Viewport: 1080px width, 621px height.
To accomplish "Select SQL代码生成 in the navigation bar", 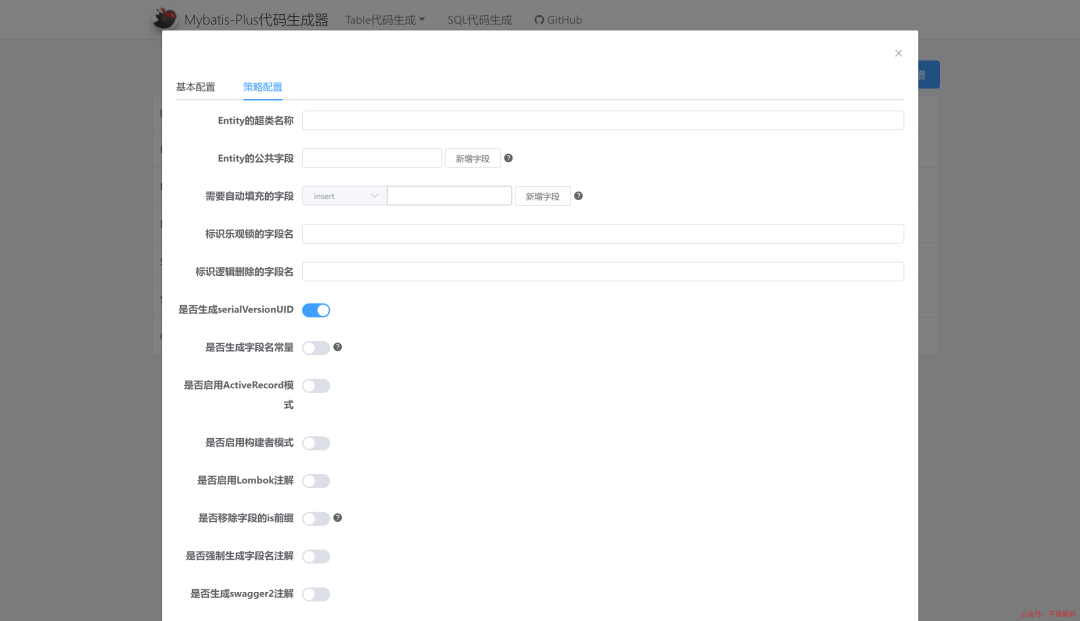I will pos(479,19).
